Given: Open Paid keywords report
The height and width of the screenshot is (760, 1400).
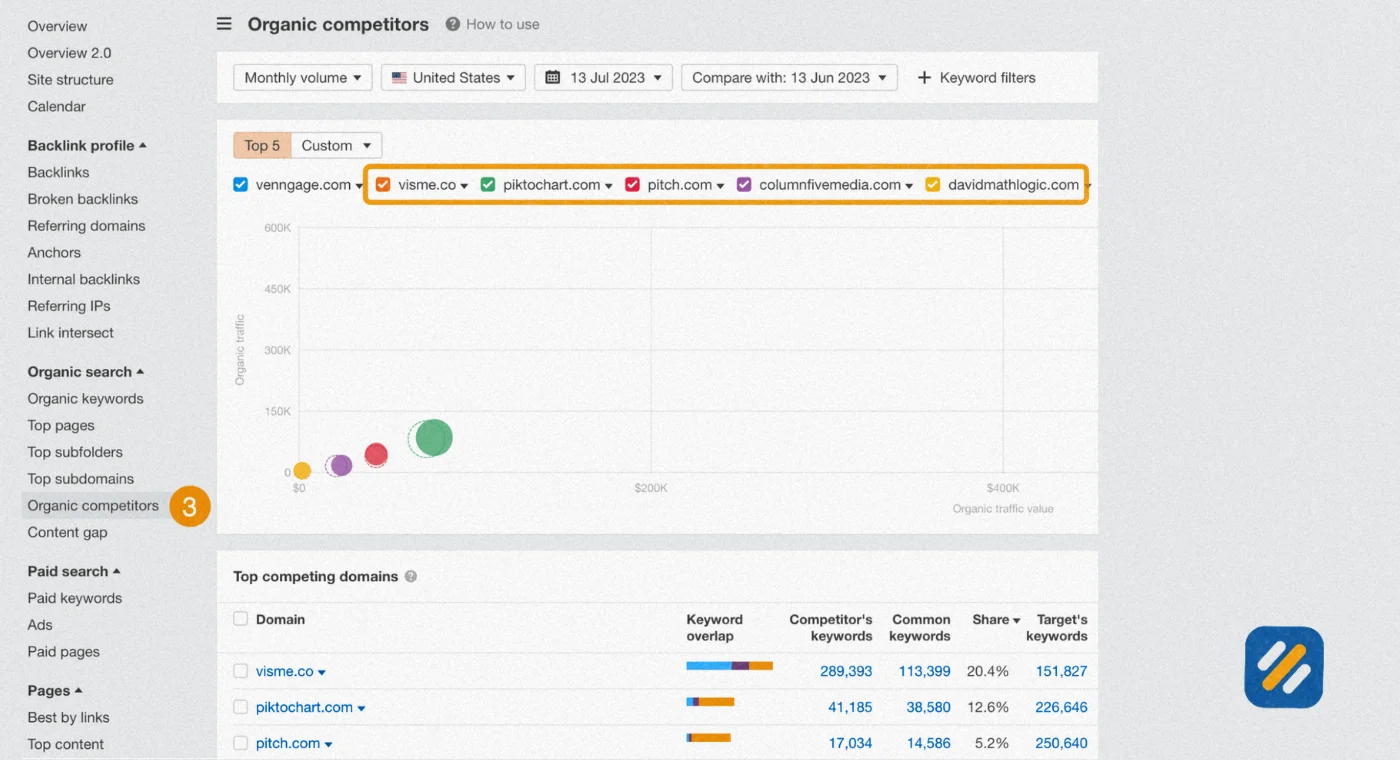Looking at the screenshot, I should click(74, 598).
